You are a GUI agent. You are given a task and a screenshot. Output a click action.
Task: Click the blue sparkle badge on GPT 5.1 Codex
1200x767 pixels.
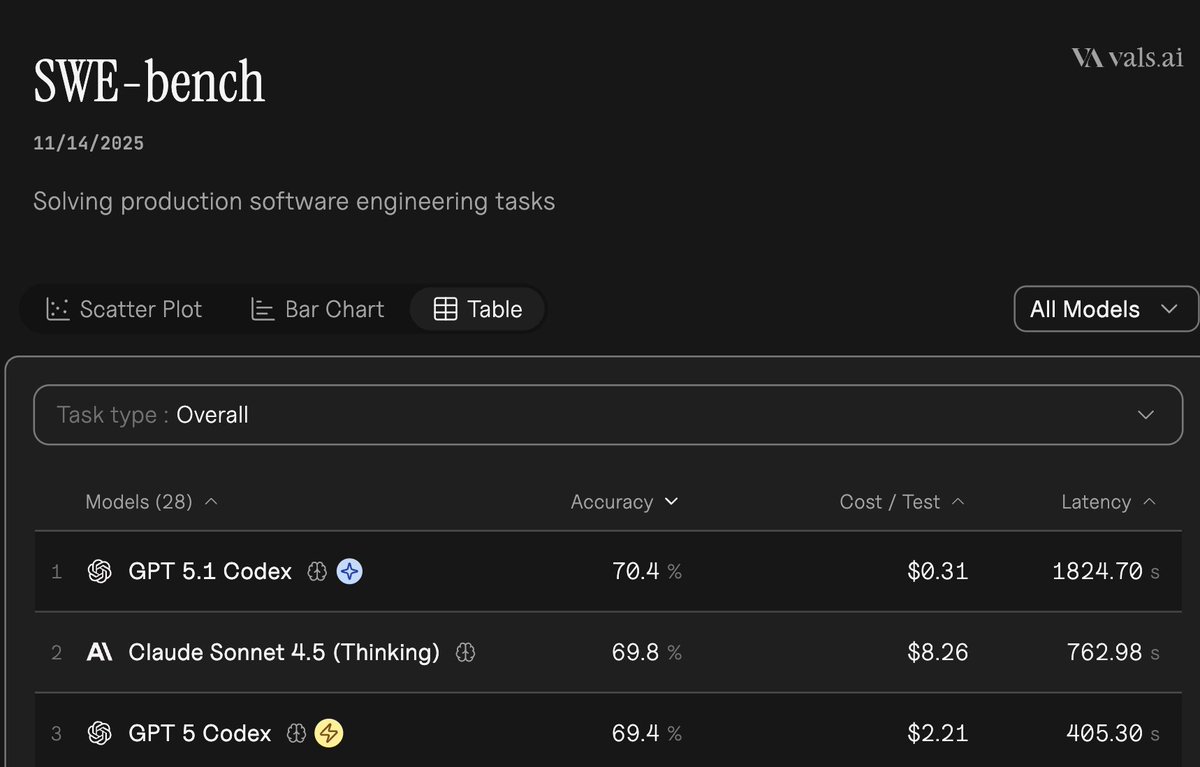[x=349, y=571]
